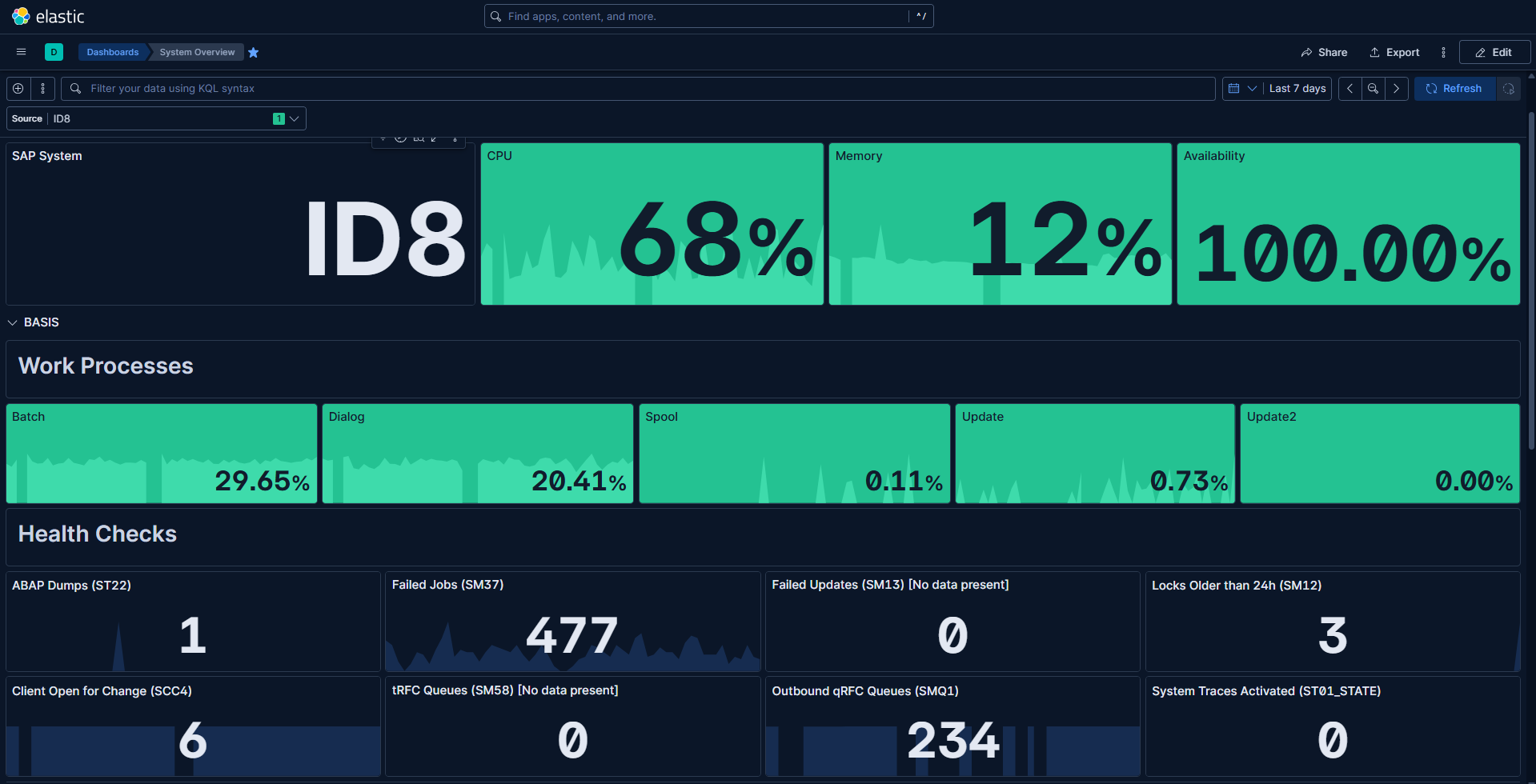1536x784 pixels.
Task: Click the Dialog 20.41% panel
Action: pyautogui.click(x=478, y=454)
